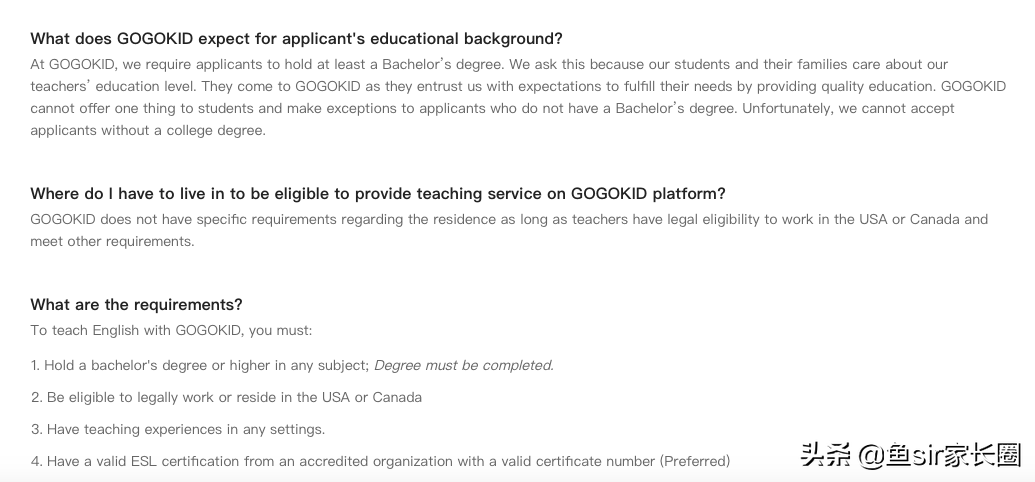Click the 'applicants without a college degree.' line

coord(148,131)
